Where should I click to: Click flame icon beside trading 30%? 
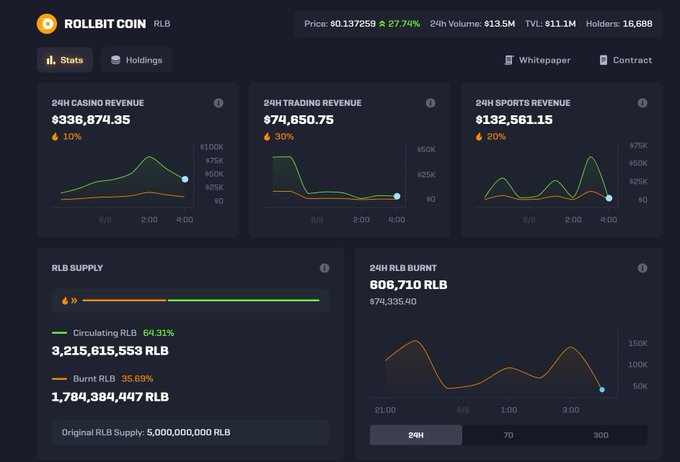[x=267, y=137]
